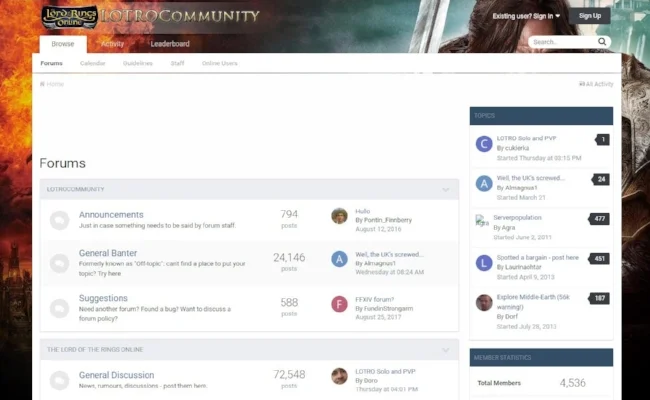
Task: Open Online Users in the sub menu
Action: pyautogui.click(x=220, y=63)
